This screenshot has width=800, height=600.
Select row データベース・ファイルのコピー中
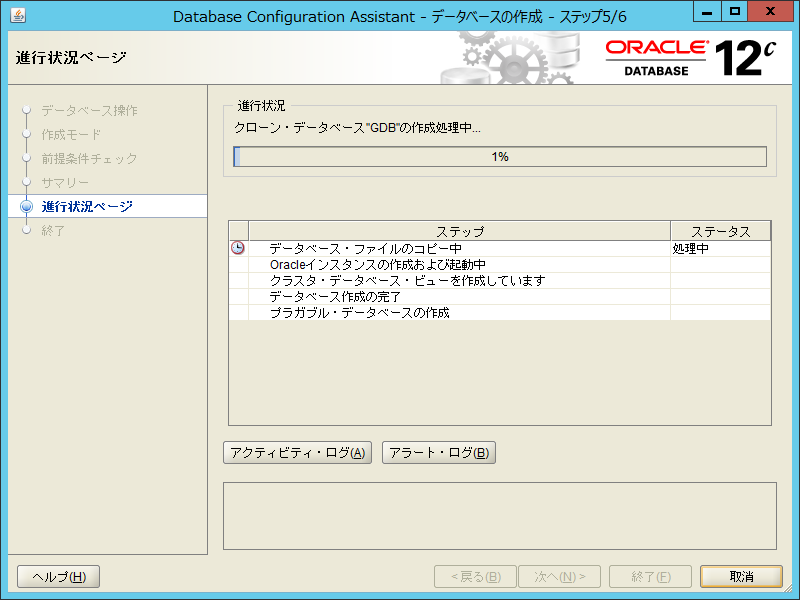click(x=499, y=248)
